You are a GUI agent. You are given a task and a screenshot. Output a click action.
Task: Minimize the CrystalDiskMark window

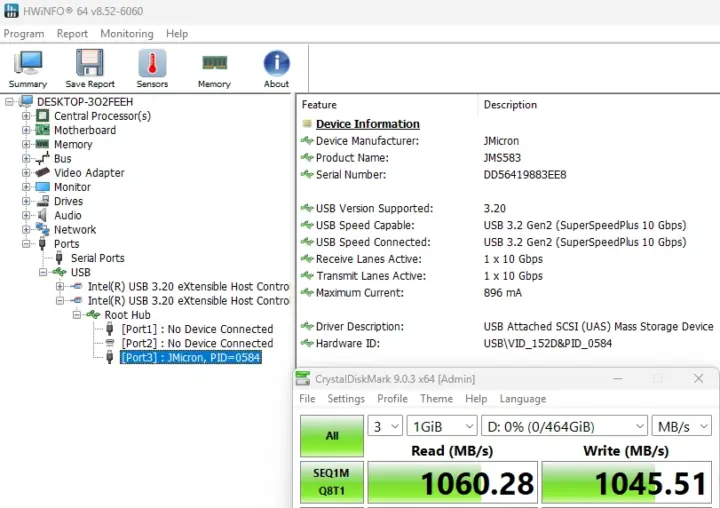[x=618, y=378]
